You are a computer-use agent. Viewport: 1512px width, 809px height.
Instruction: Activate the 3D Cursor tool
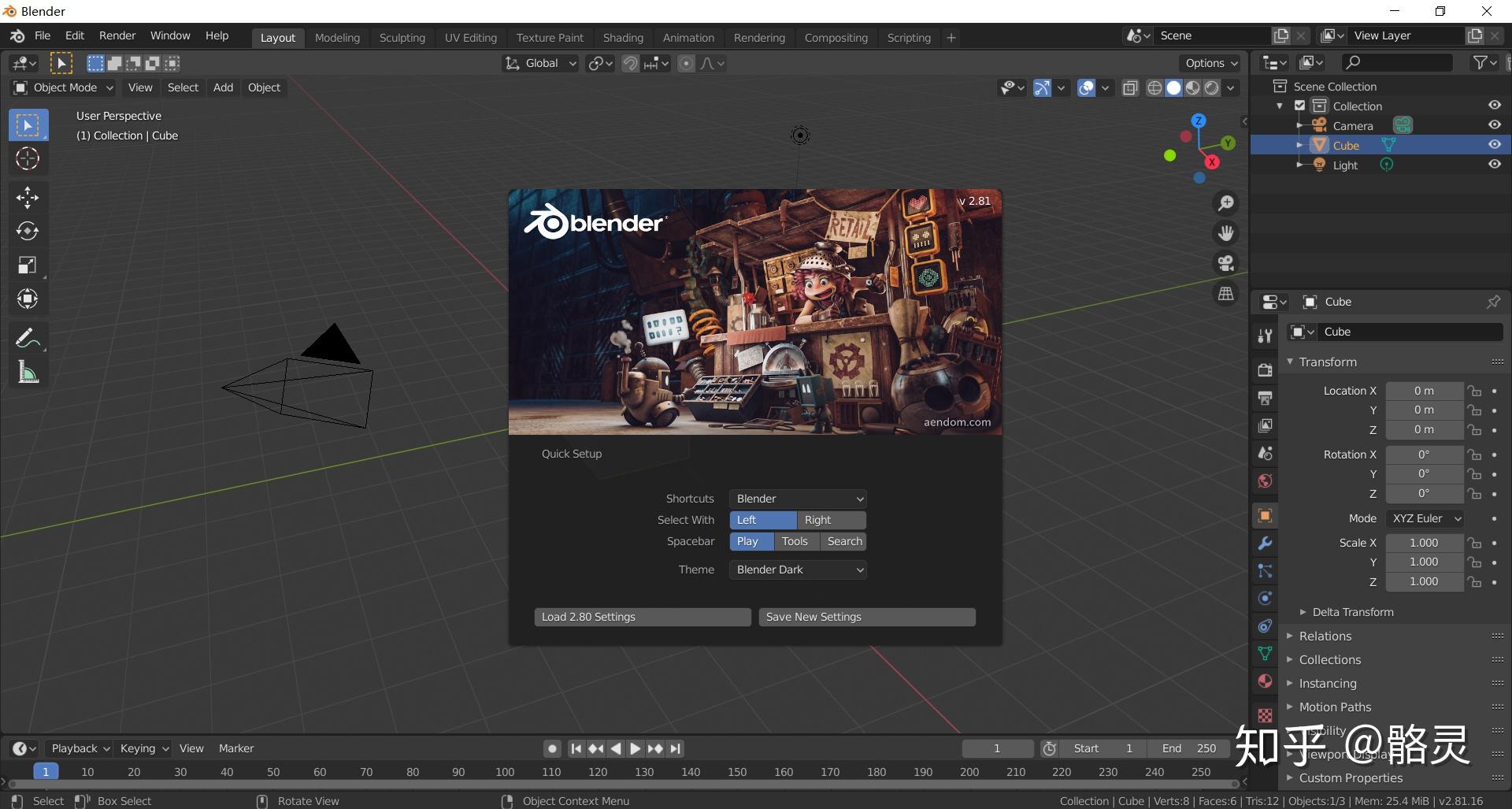click(x=28, y=159)
